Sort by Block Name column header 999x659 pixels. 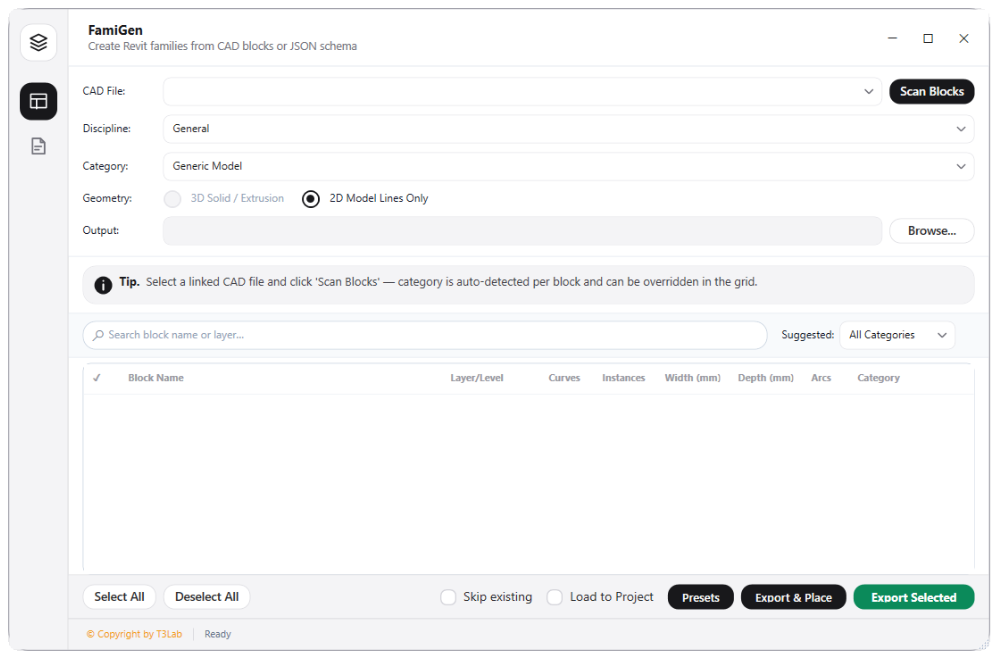point(155,378)
